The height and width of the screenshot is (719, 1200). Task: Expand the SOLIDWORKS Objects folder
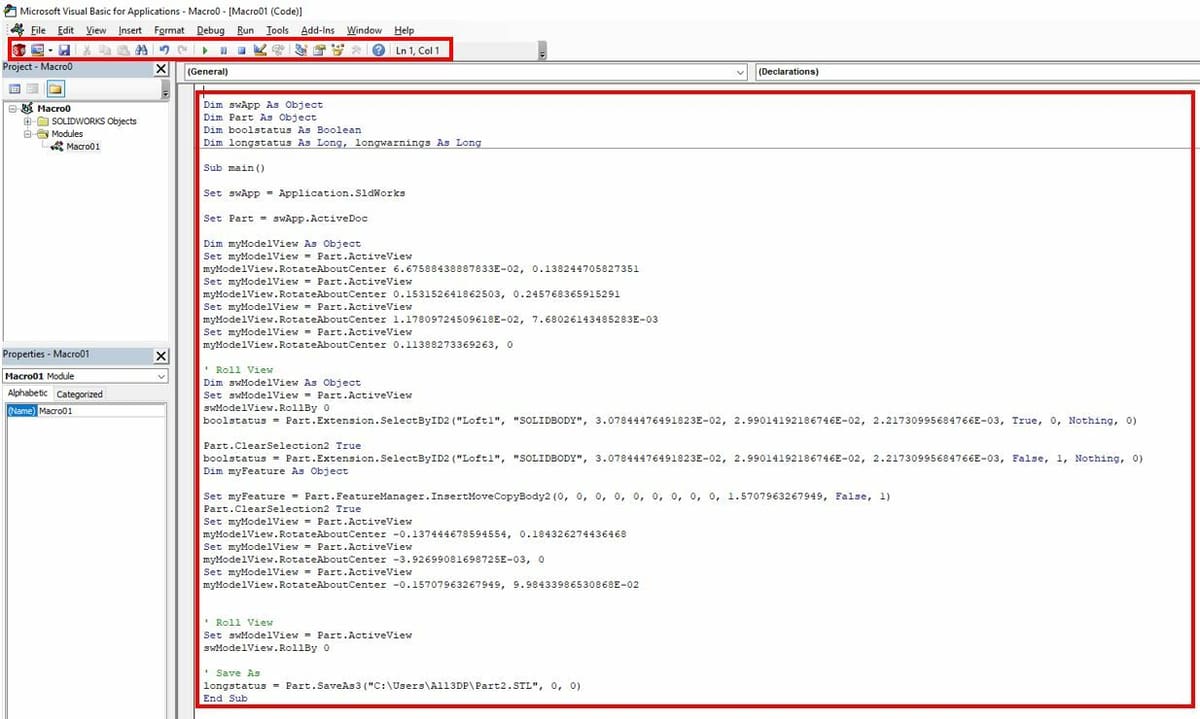tap(28, 121)
